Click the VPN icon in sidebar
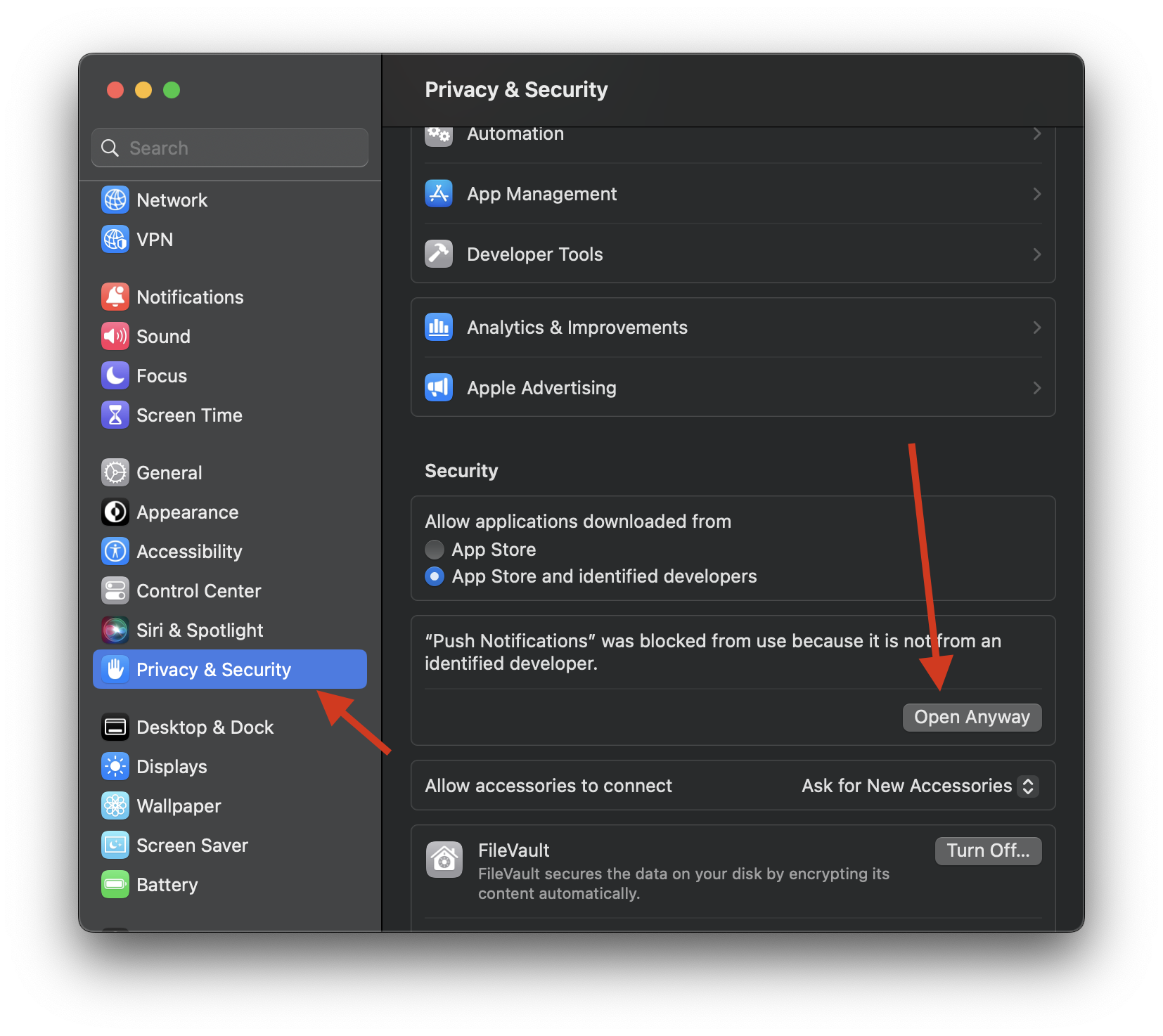This screenshot has height=1036, width=1163. 115,240
